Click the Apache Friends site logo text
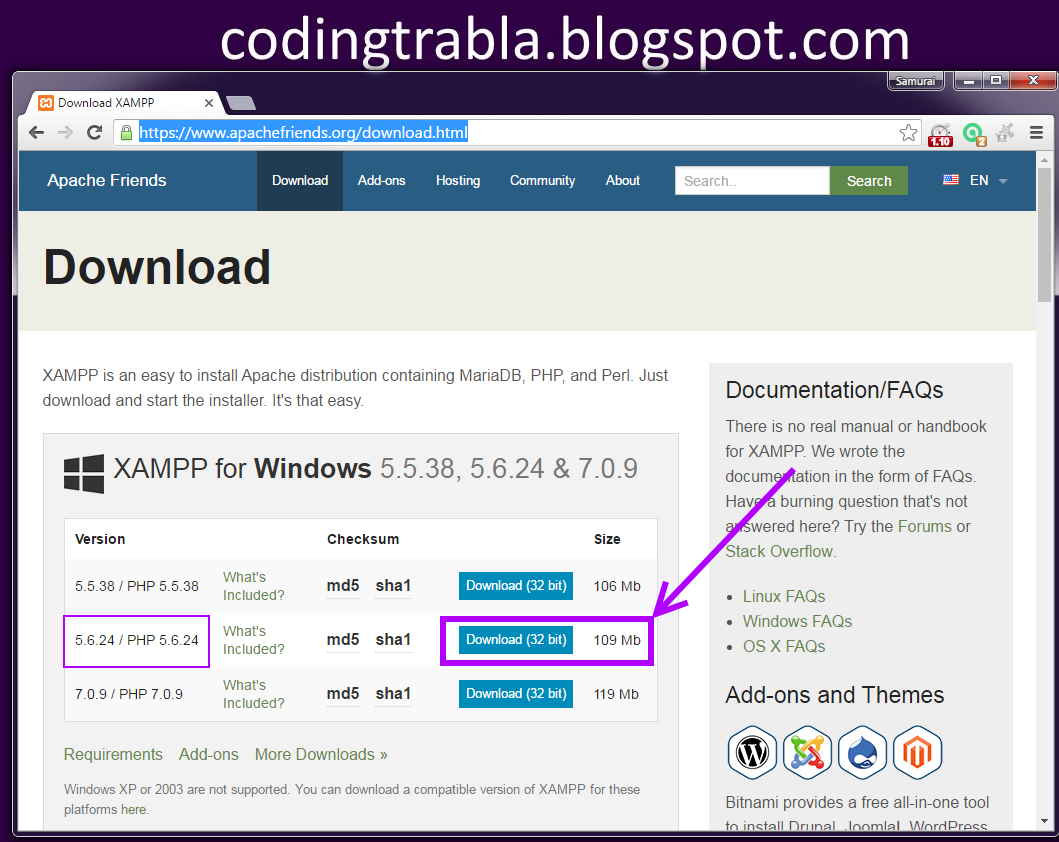This screenshot has height=842, width=1059. pyautogui.click(x=107, y=180)
